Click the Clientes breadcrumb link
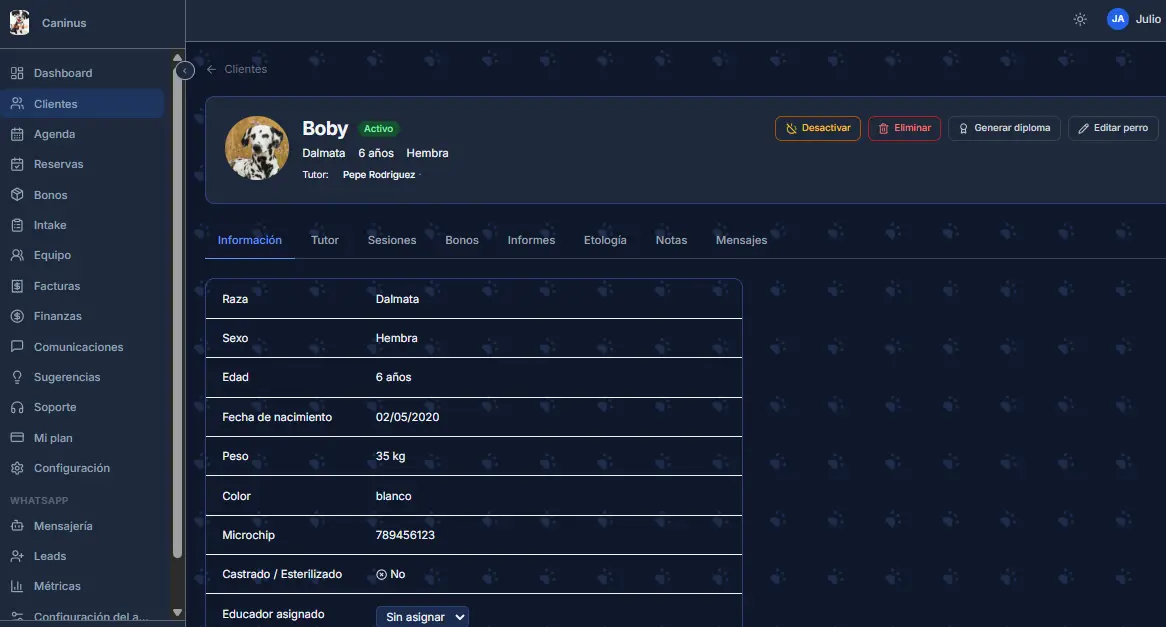This screenshot has height=627, width=1166. (x=245, y=69)
